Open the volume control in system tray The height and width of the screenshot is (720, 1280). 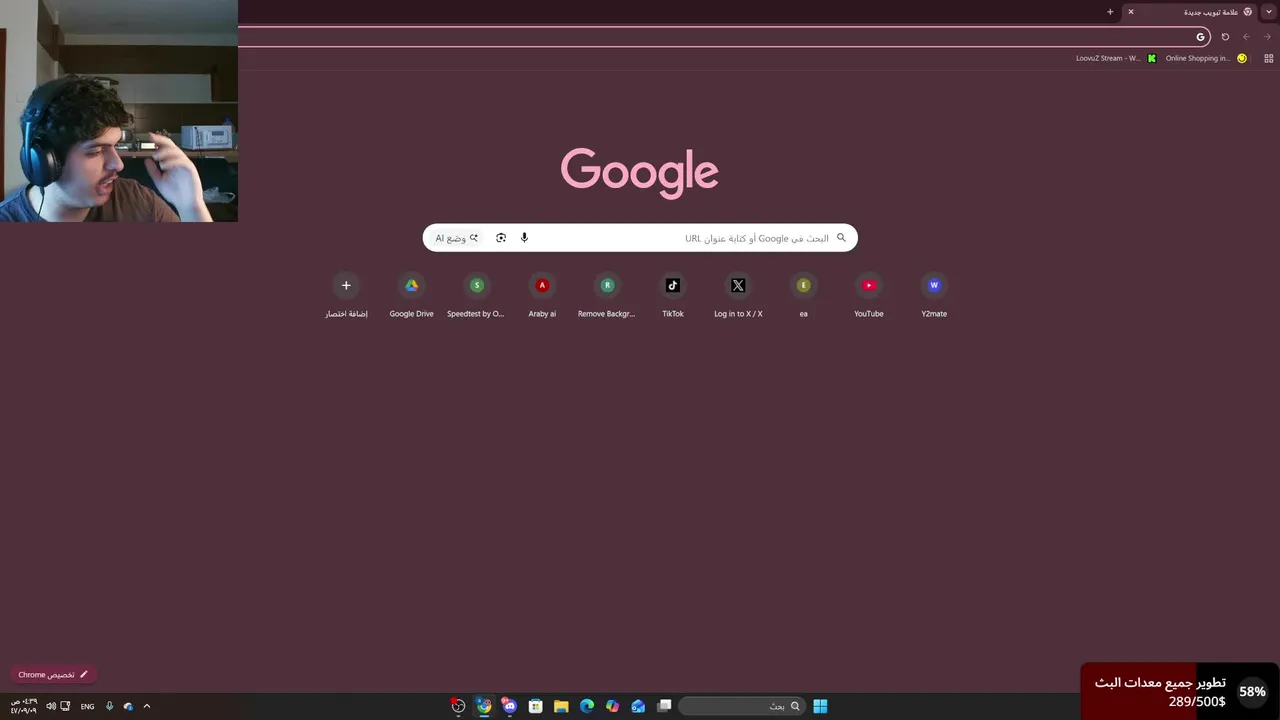click(51, 706)
